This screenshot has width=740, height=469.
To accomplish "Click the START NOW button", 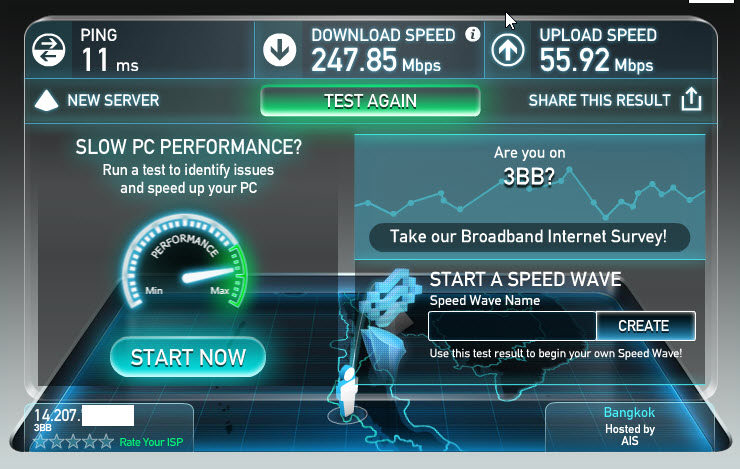I will pos(188,357).
